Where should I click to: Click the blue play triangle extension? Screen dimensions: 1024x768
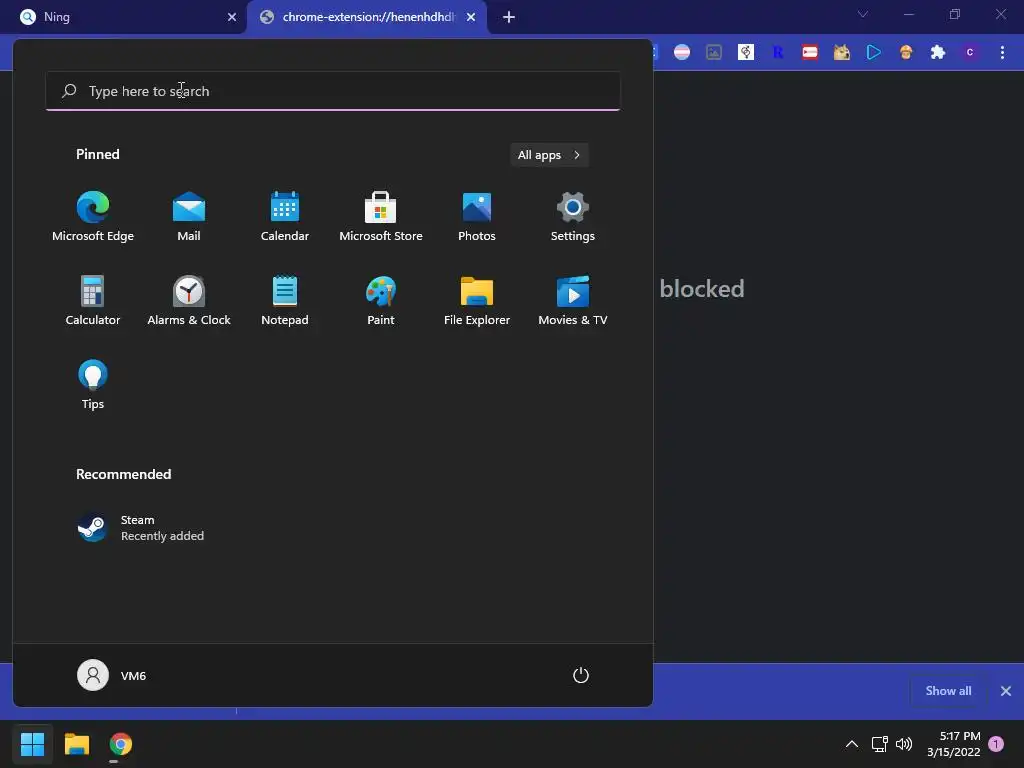874,52
